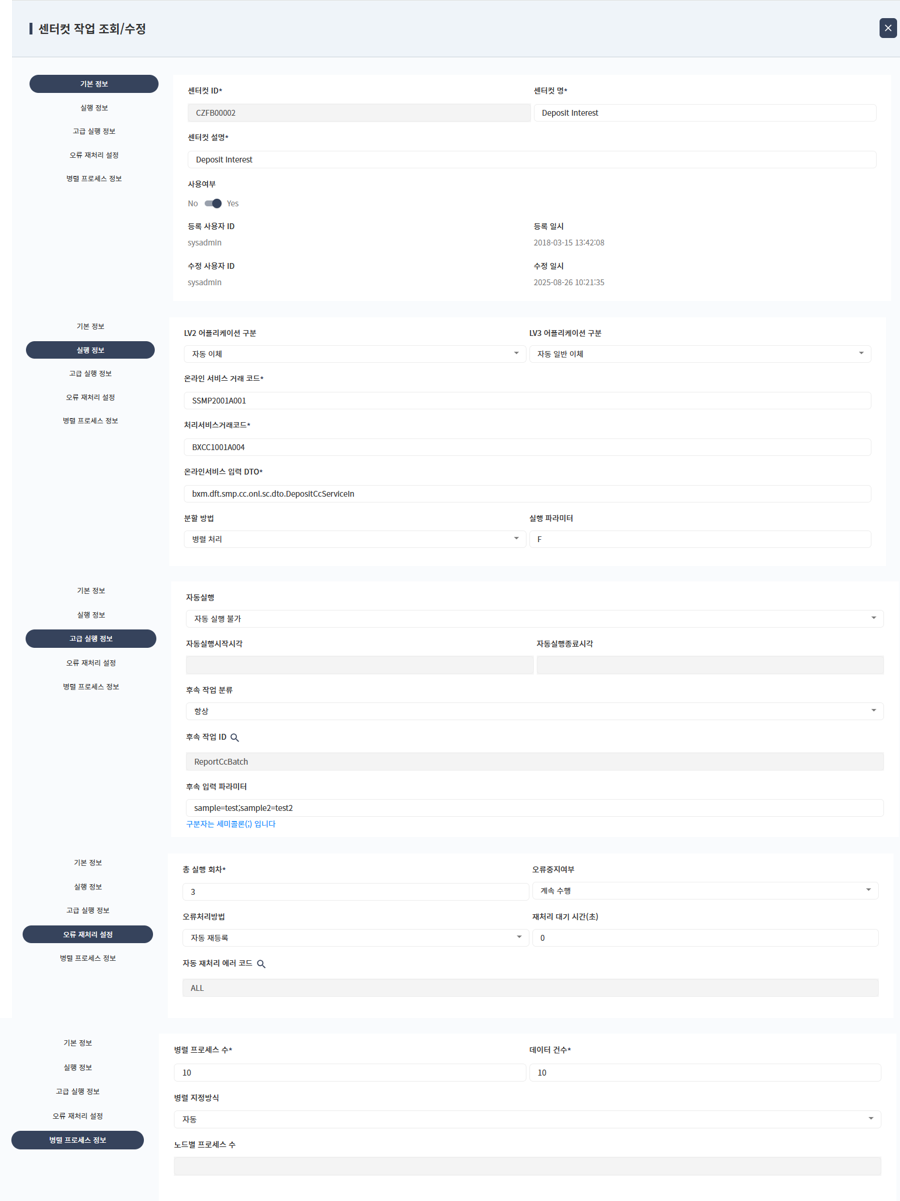Open the 분할 방법 dropdown
This screenshot has height=1201, width=900.
click(355, 539)
